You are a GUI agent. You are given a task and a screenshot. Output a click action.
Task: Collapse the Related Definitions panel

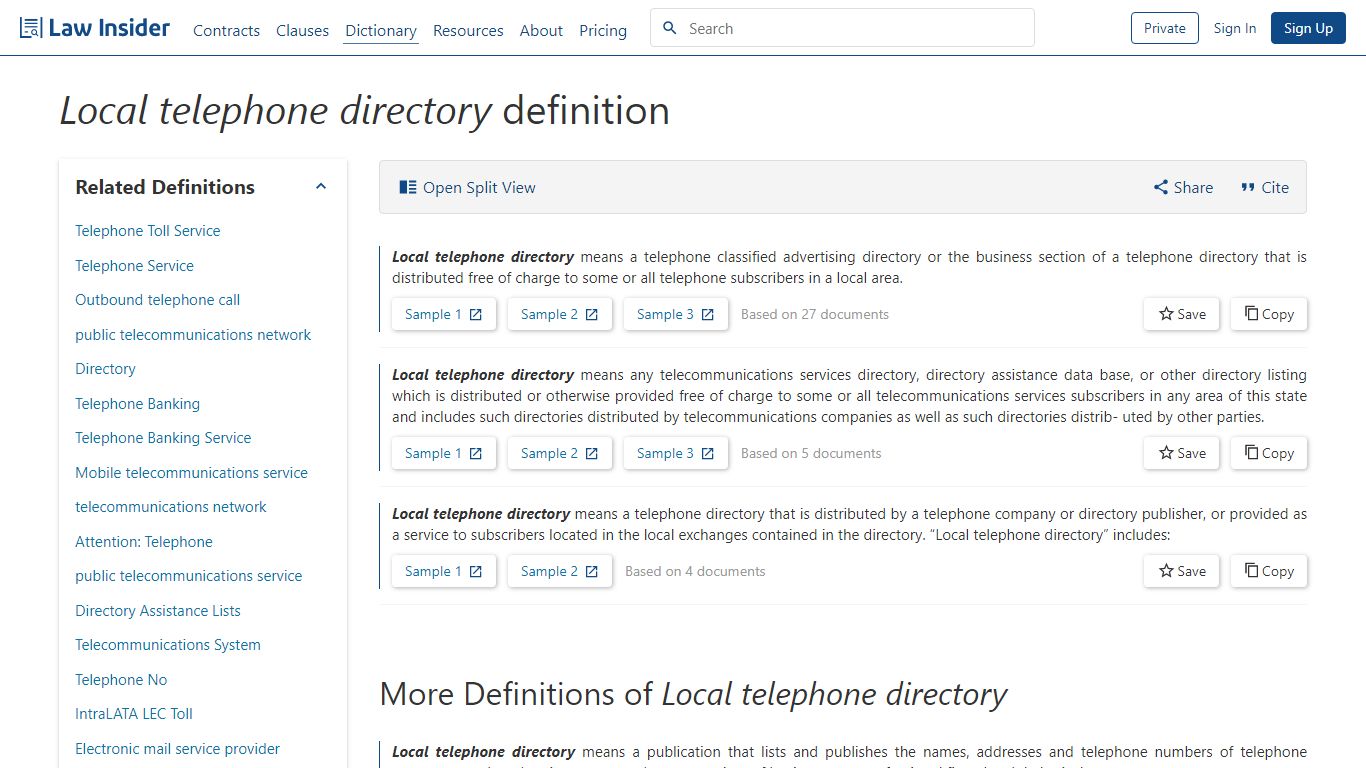pos(321,186)
